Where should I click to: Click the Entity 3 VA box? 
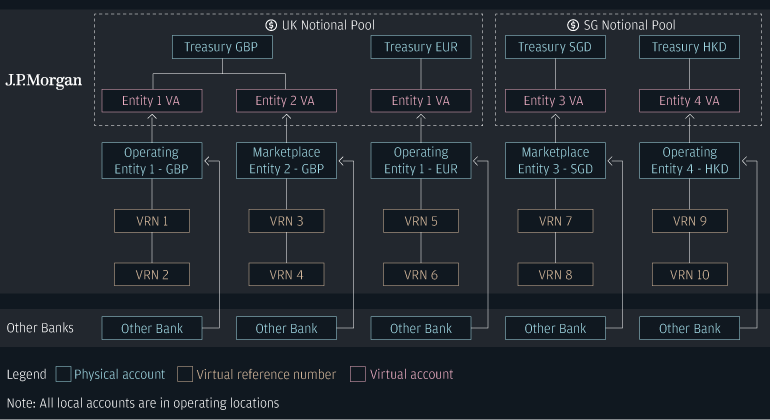pos(555,101)
